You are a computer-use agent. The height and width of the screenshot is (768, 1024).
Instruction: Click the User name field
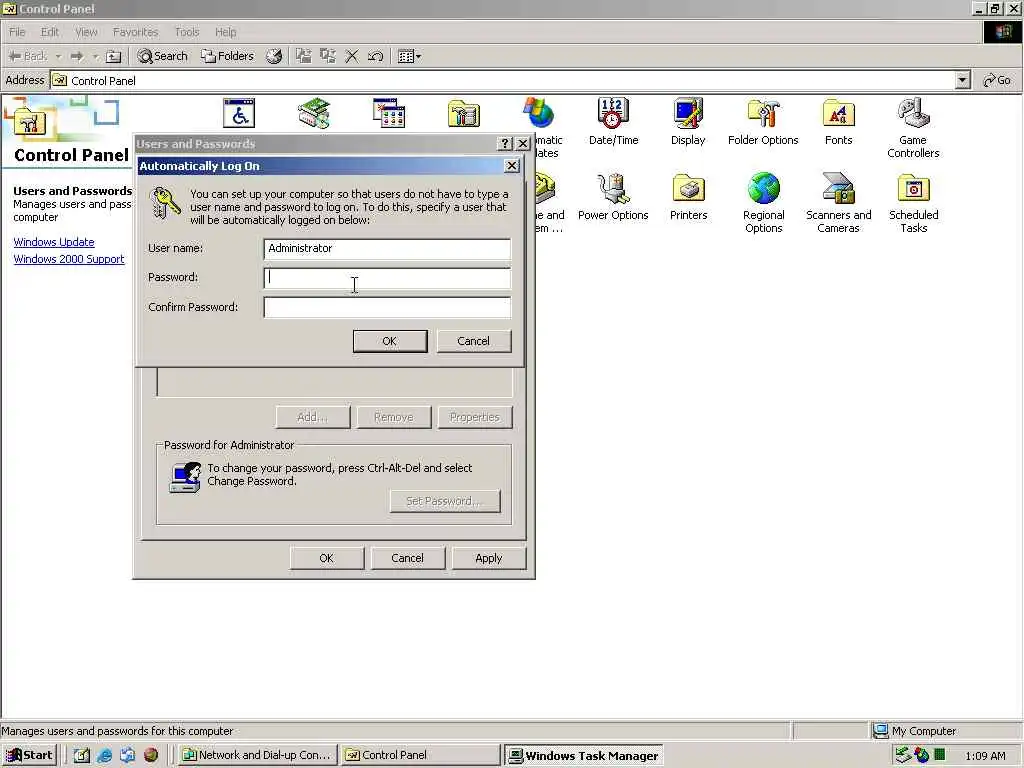(x=387, y=249)
